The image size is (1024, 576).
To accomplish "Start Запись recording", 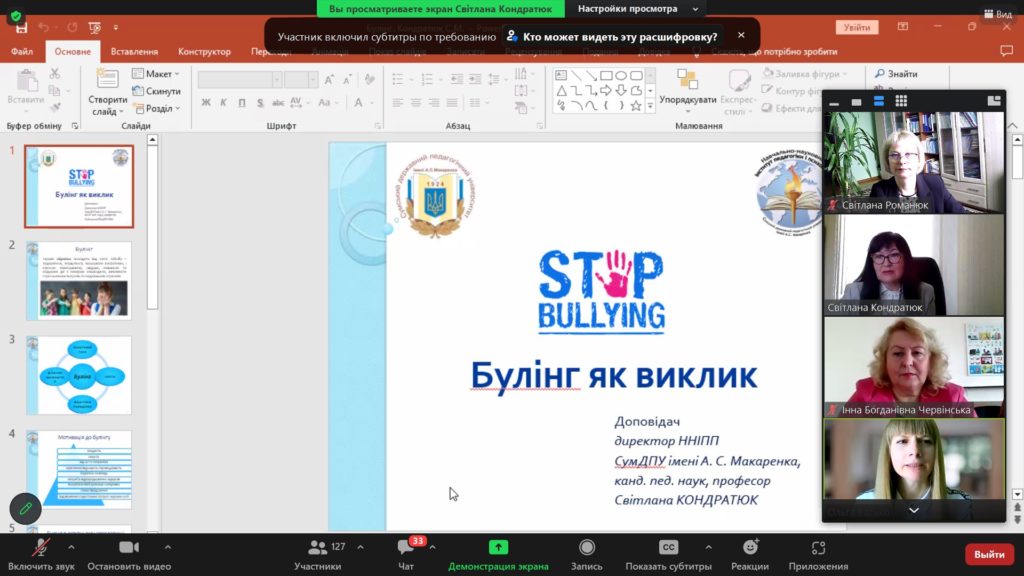I will coord(586,555).
